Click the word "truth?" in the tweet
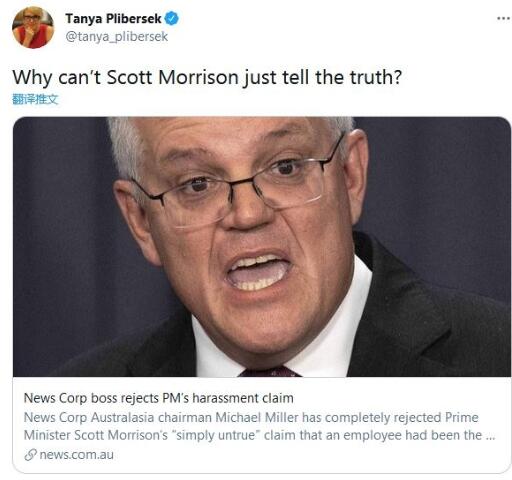This screenshot has height=480, width=512. pos(376,77)
